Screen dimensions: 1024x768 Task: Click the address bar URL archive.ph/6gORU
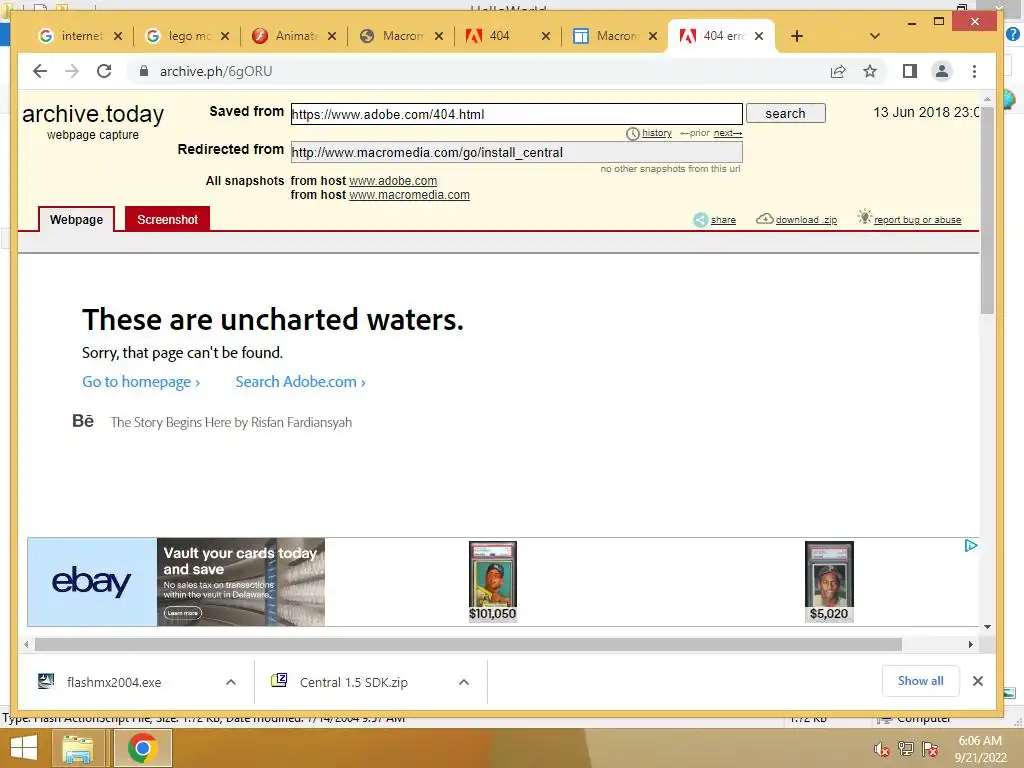pos(216,71)
